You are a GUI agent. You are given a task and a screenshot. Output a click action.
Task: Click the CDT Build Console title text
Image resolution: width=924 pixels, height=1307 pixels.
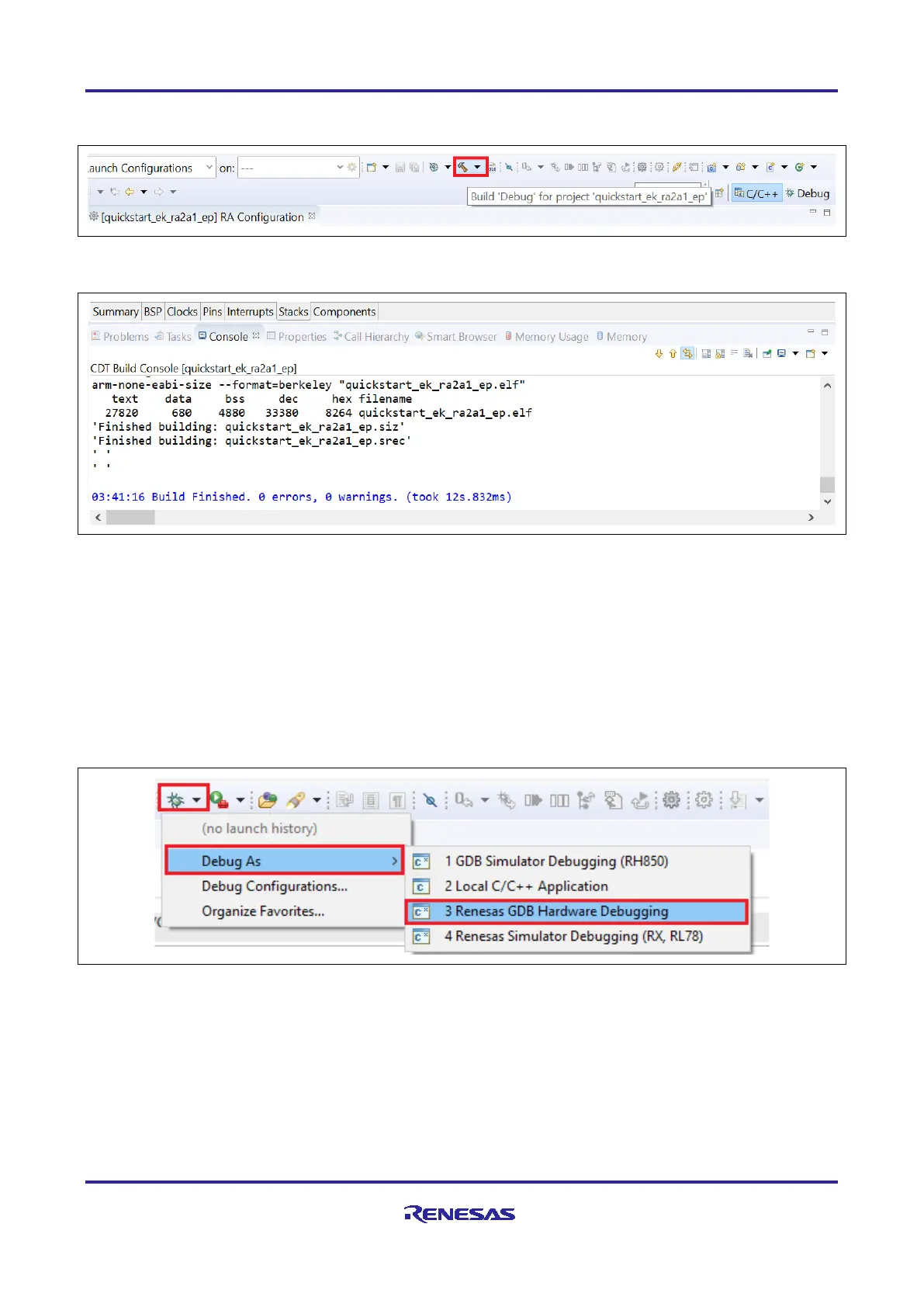click(194, 368)
